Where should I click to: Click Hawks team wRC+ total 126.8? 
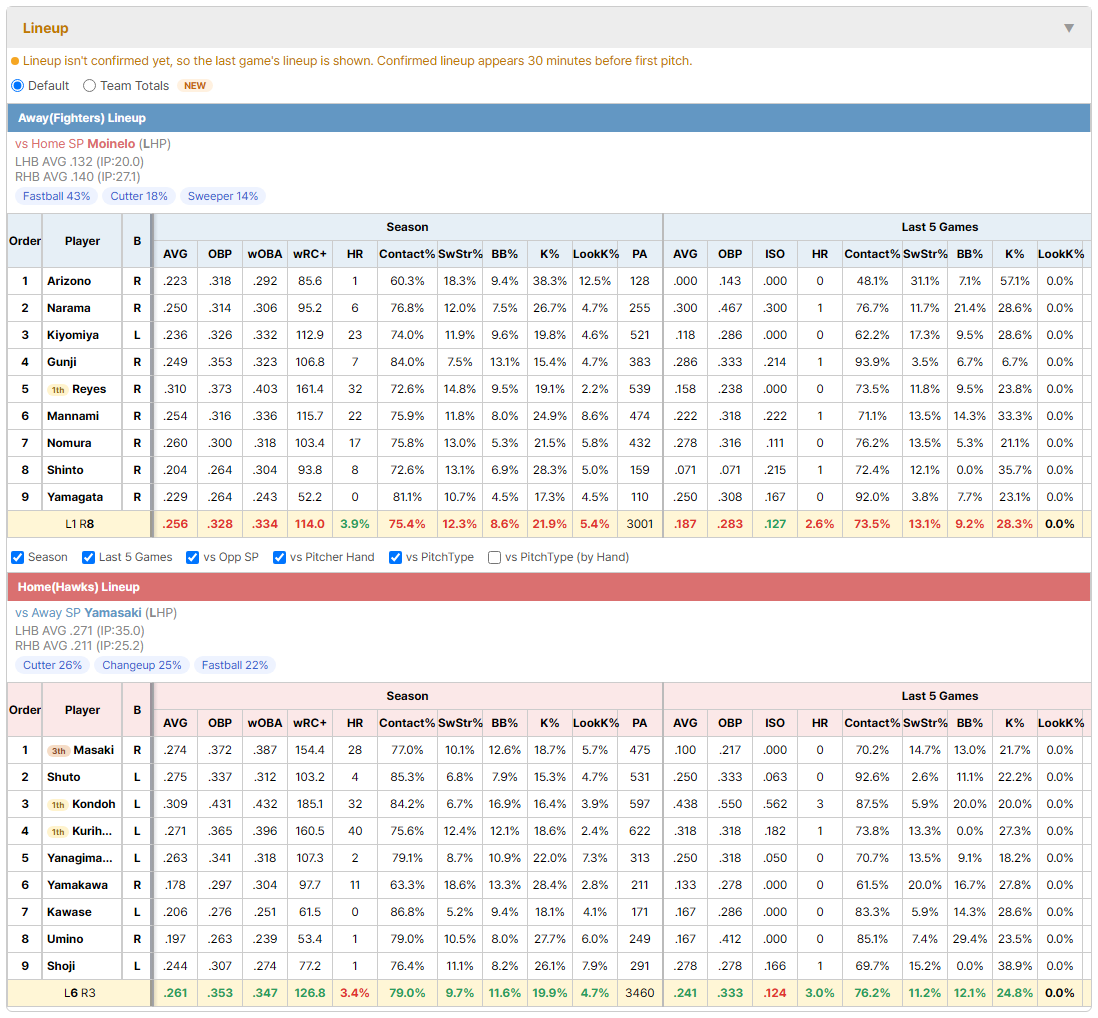tap(310, 993)
